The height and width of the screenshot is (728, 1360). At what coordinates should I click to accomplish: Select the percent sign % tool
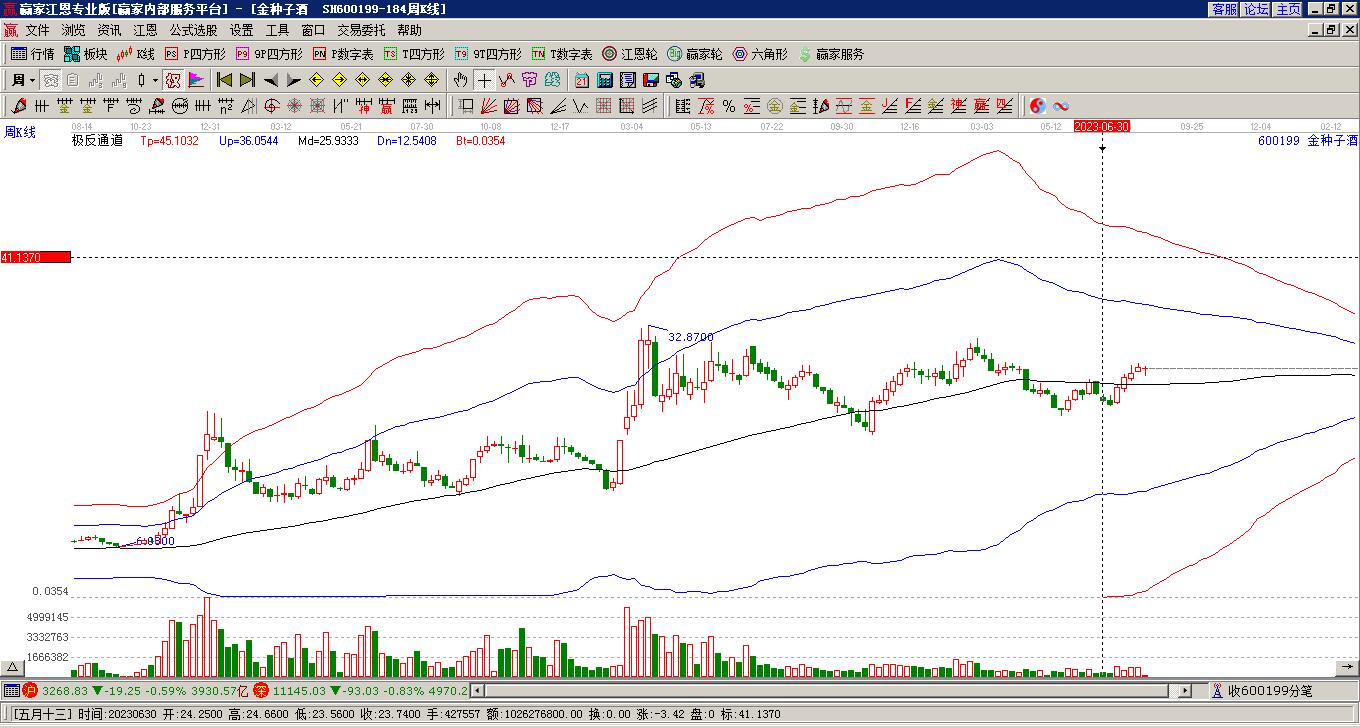click(729, 106)
